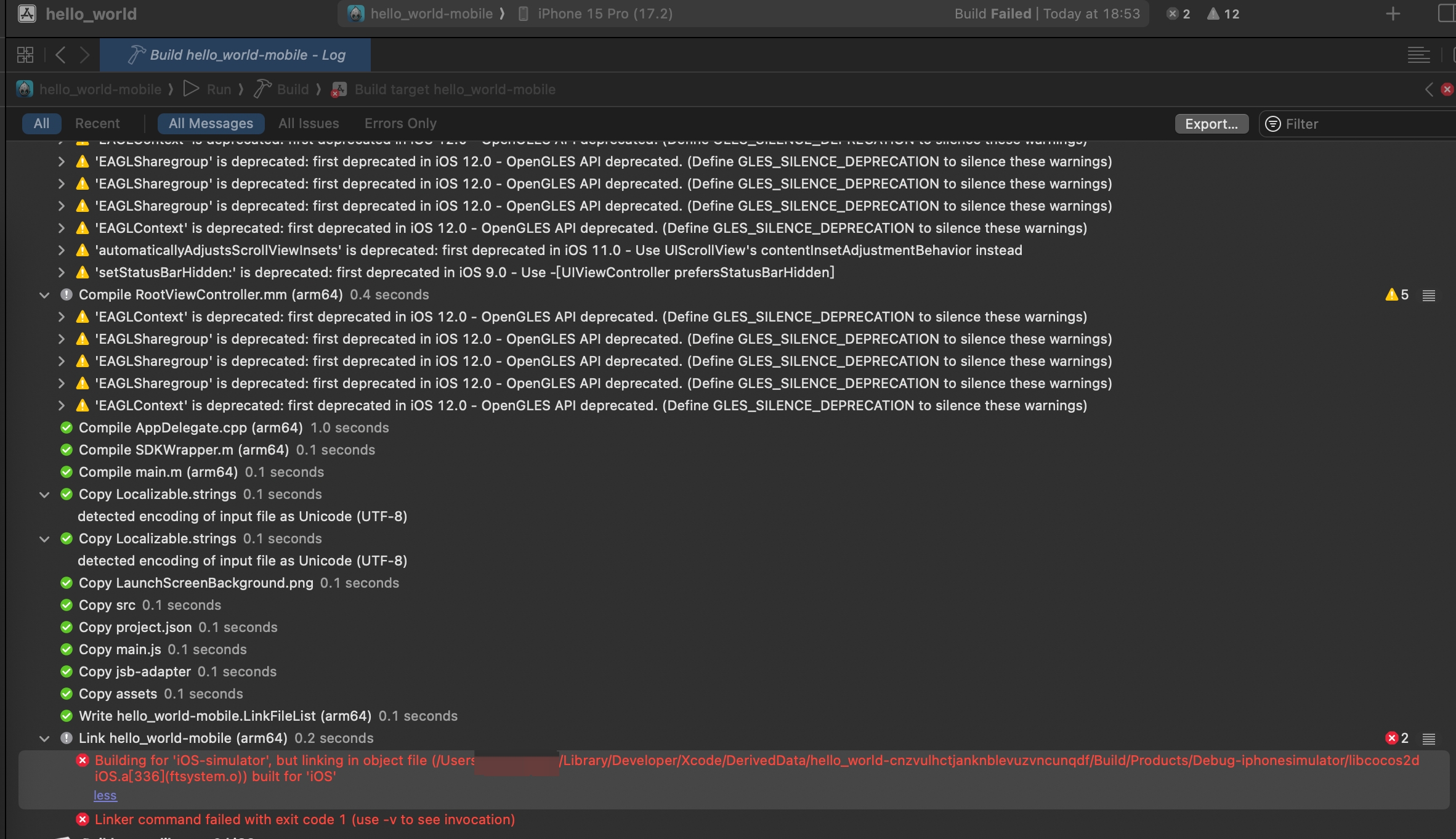The height and width of the screenshot is (839, 1456).
Task: Collapse the Compile RootViewController.mm row
Action: point(44,295)
